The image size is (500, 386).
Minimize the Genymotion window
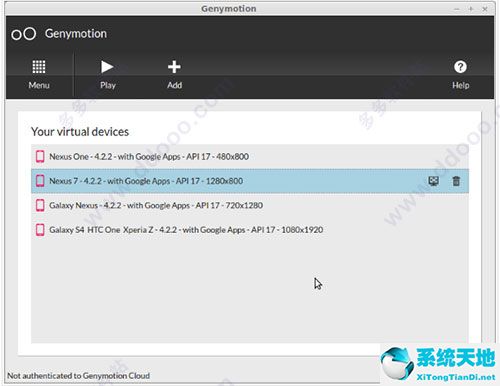click(x=457, y=9)
